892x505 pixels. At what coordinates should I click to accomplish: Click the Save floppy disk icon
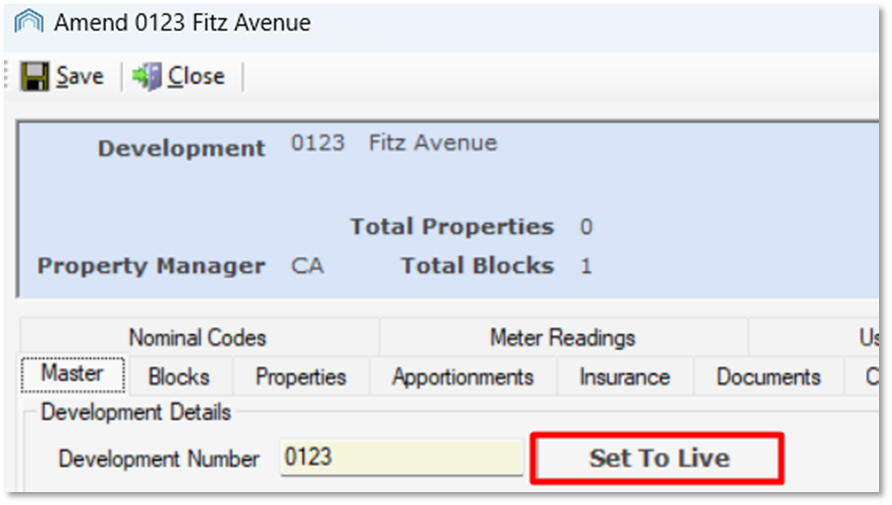point(35,76)
